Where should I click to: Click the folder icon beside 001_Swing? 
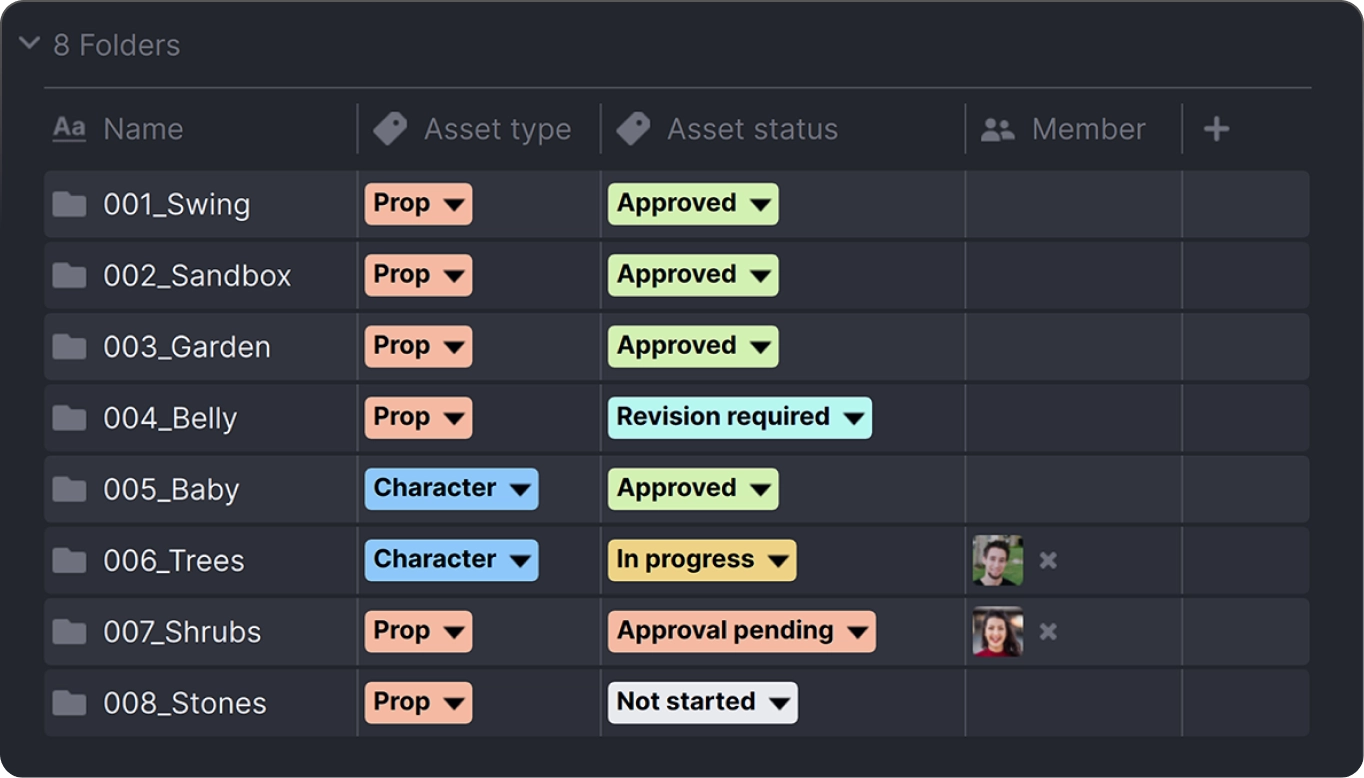(x=69, y=204)
